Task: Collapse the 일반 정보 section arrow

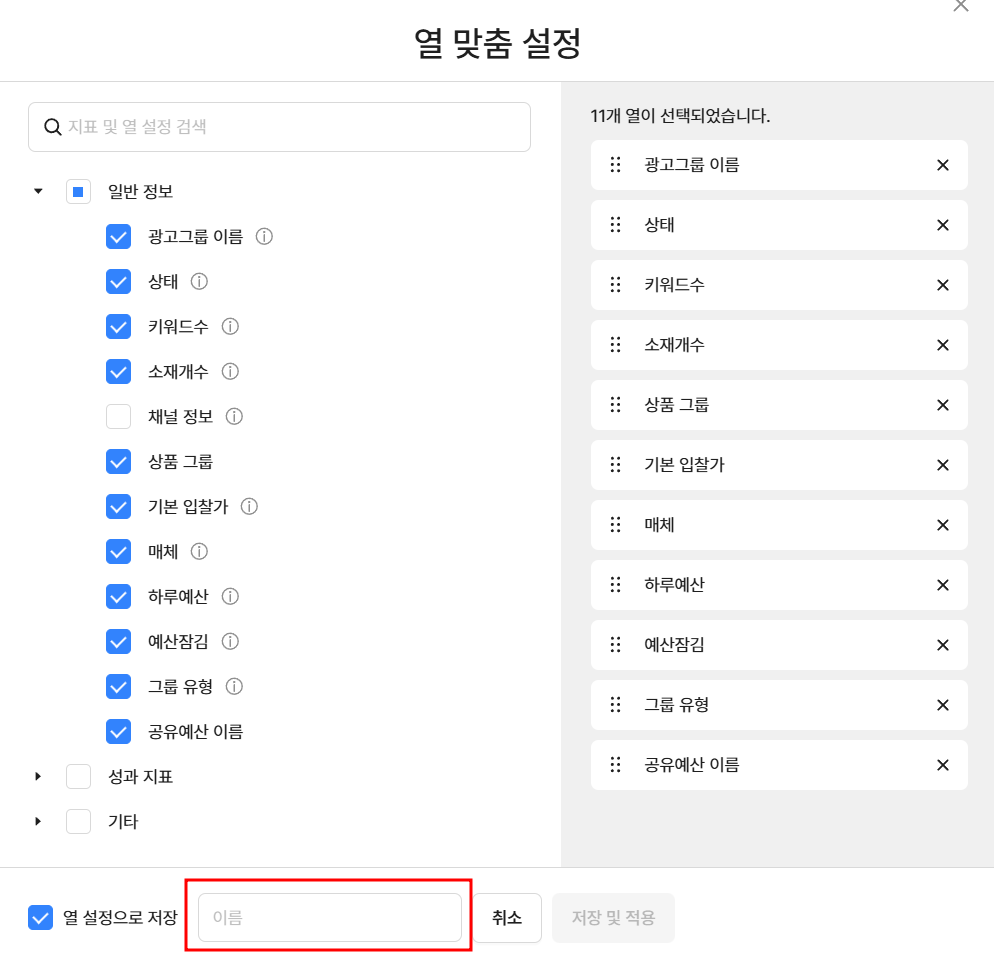Action: (x=38, y=191)
